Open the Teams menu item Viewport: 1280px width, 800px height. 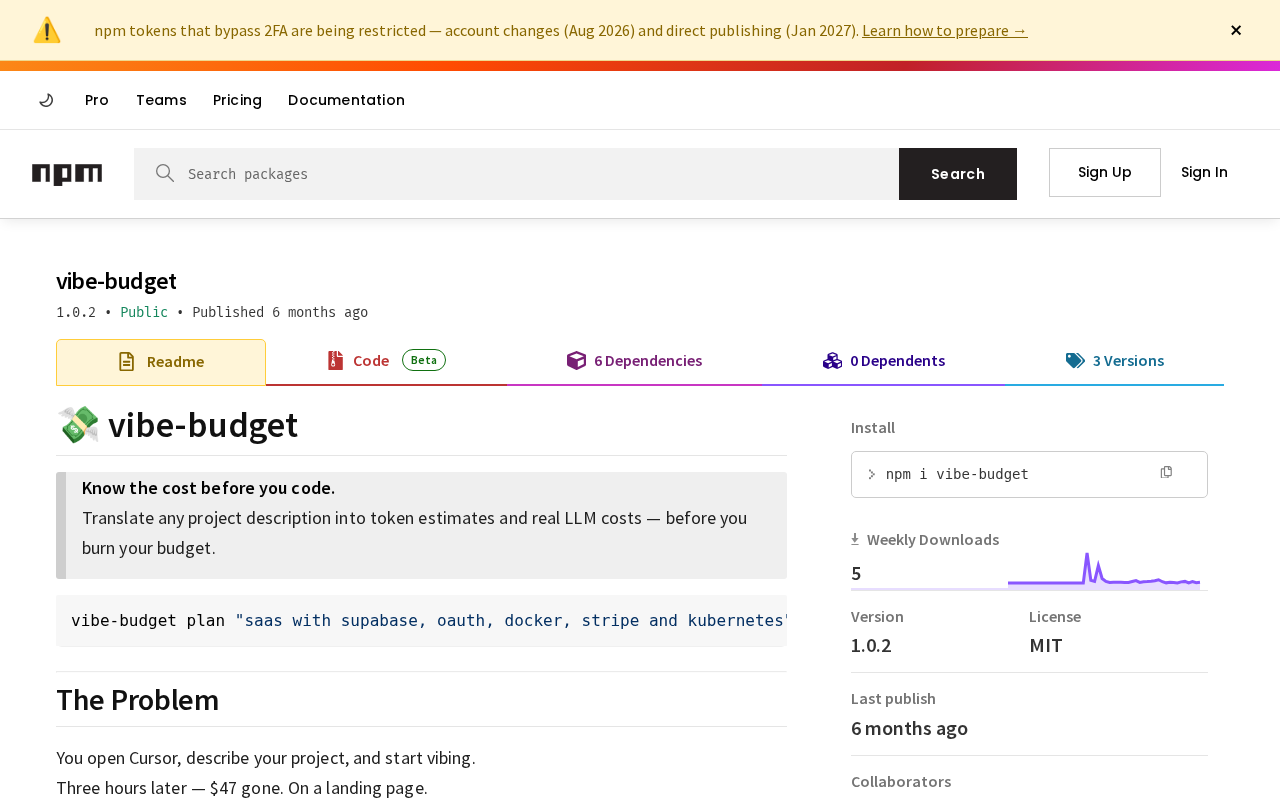pos(161,100)
